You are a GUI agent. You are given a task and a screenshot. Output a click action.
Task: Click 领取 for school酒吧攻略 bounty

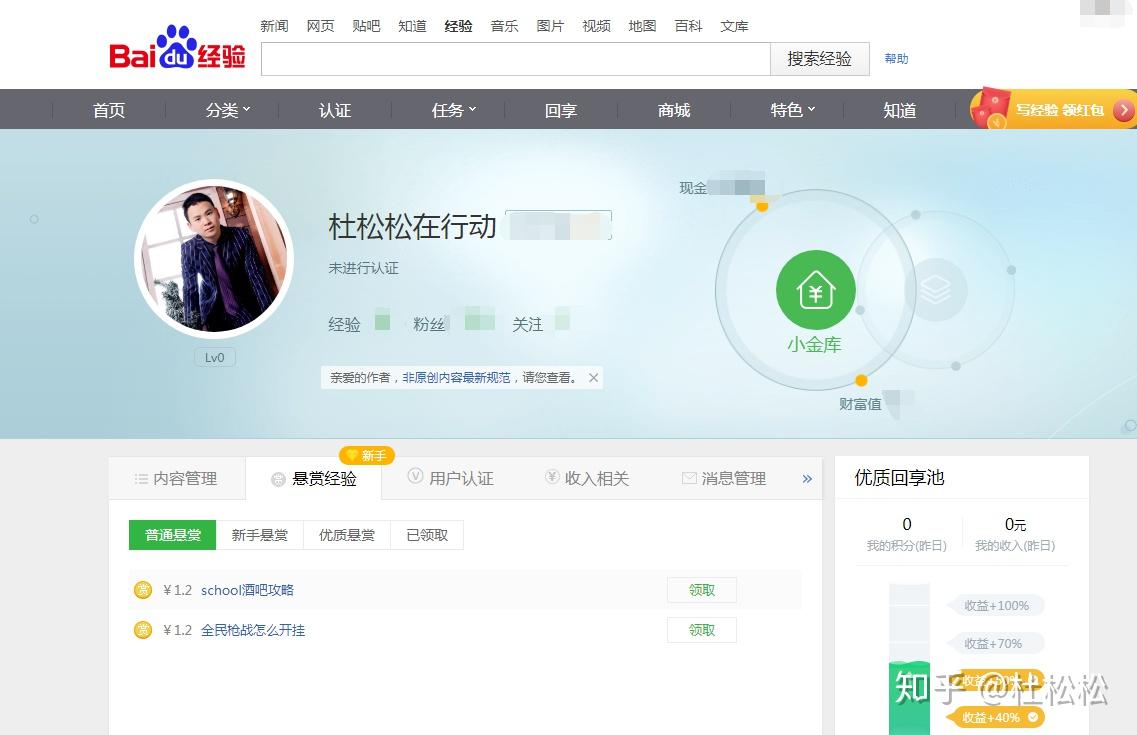[x=702, y=590]
